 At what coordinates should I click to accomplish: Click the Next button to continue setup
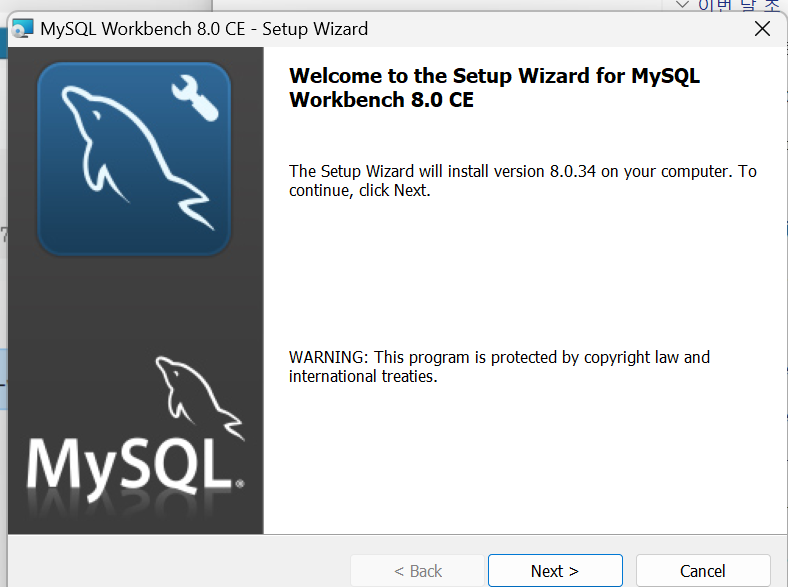(x=555, y=570)
